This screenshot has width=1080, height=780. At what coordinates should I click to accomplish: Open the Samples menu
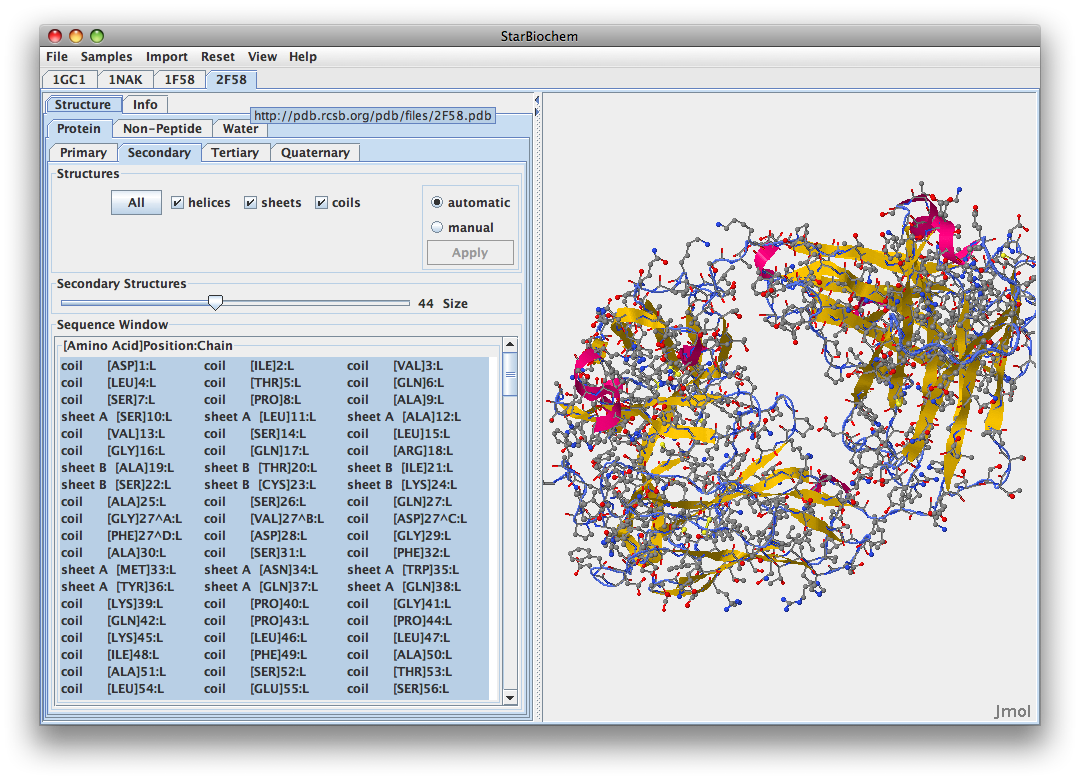point(106,57)
